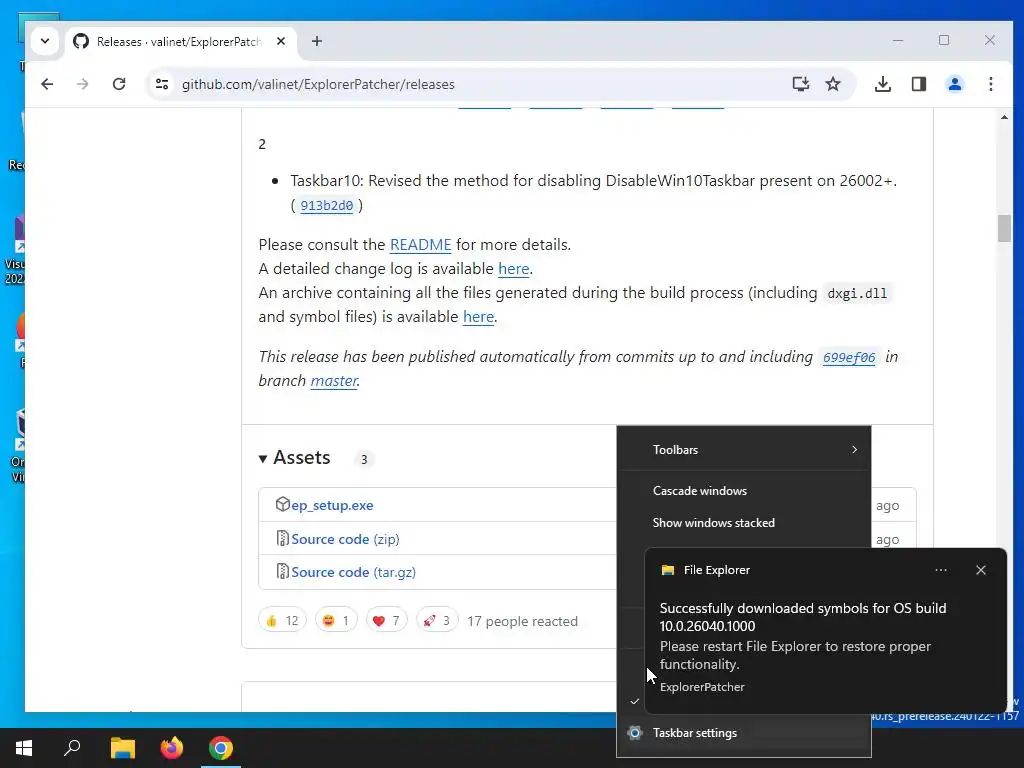Click the File Explorer folder icon in notification

[667, 570]
